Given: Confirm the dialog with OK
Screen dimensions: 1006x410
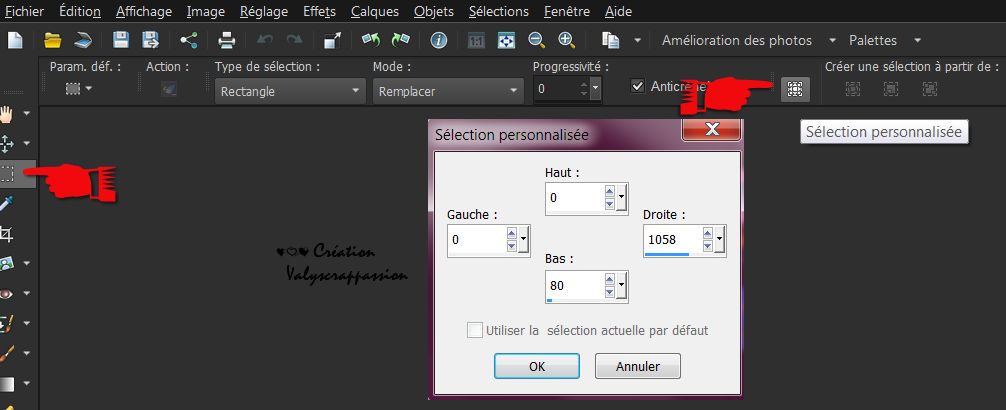Looking at the screenshot, I should pyautogui.click(x=536, y=366).
